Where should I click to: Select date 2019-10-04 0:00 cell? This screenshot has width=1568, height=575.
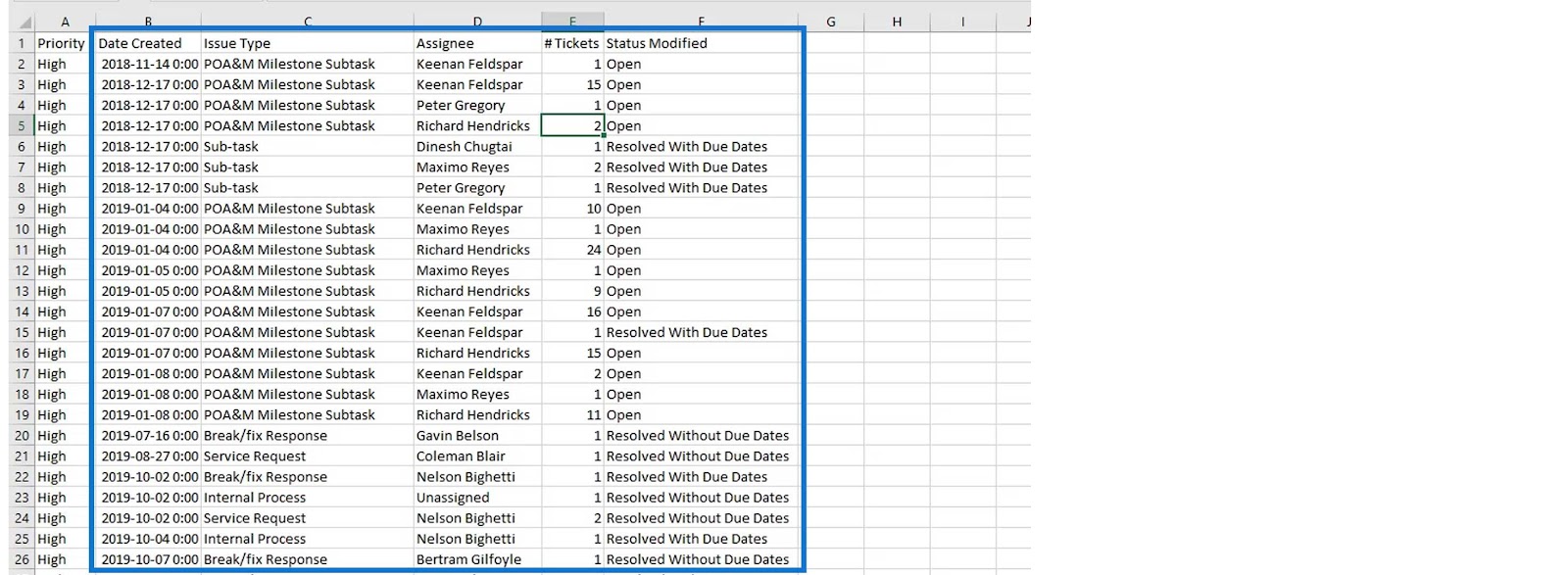(148, 538)
